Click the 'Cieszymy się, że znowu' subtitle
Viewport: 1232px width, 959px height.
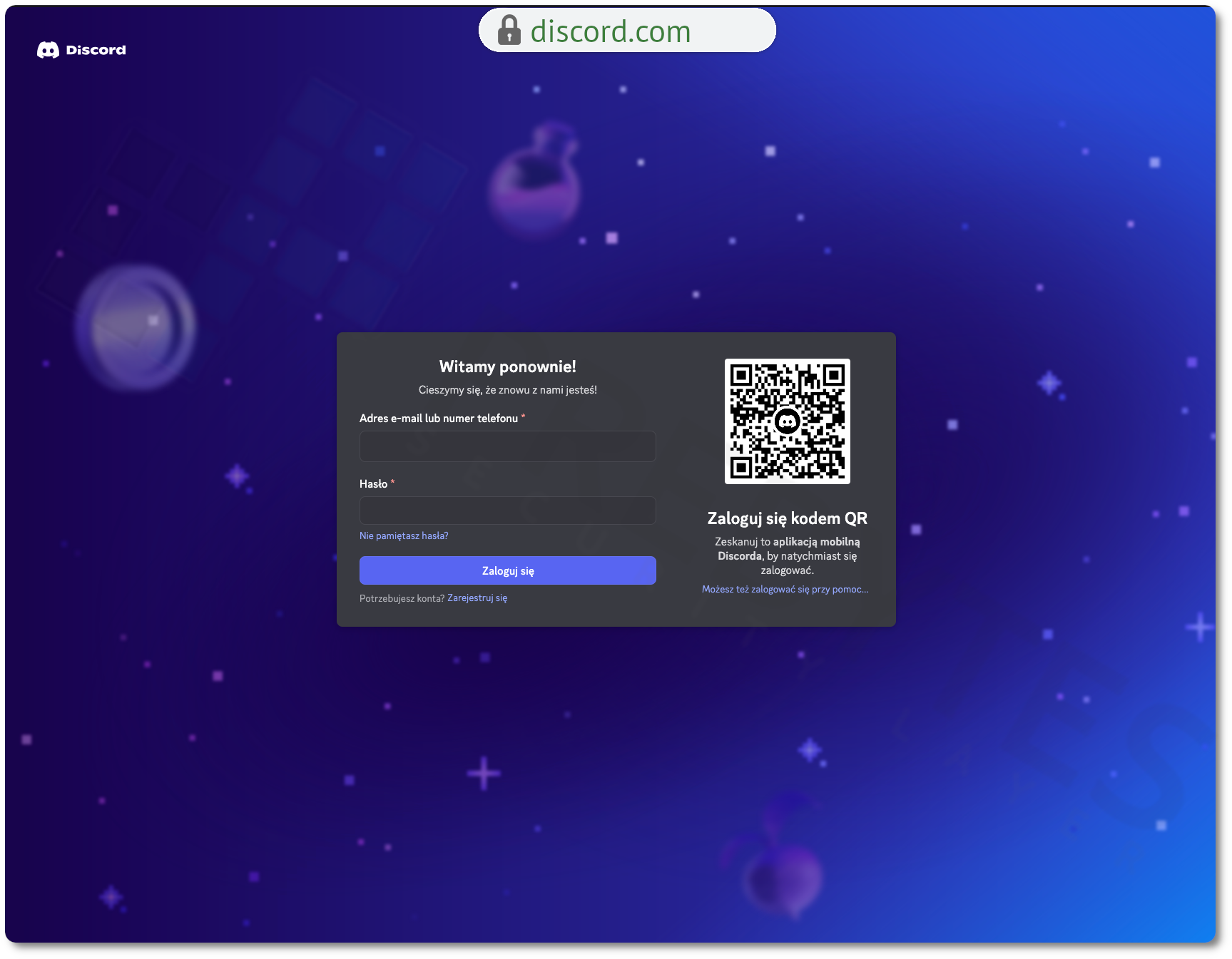click(507, 390)
